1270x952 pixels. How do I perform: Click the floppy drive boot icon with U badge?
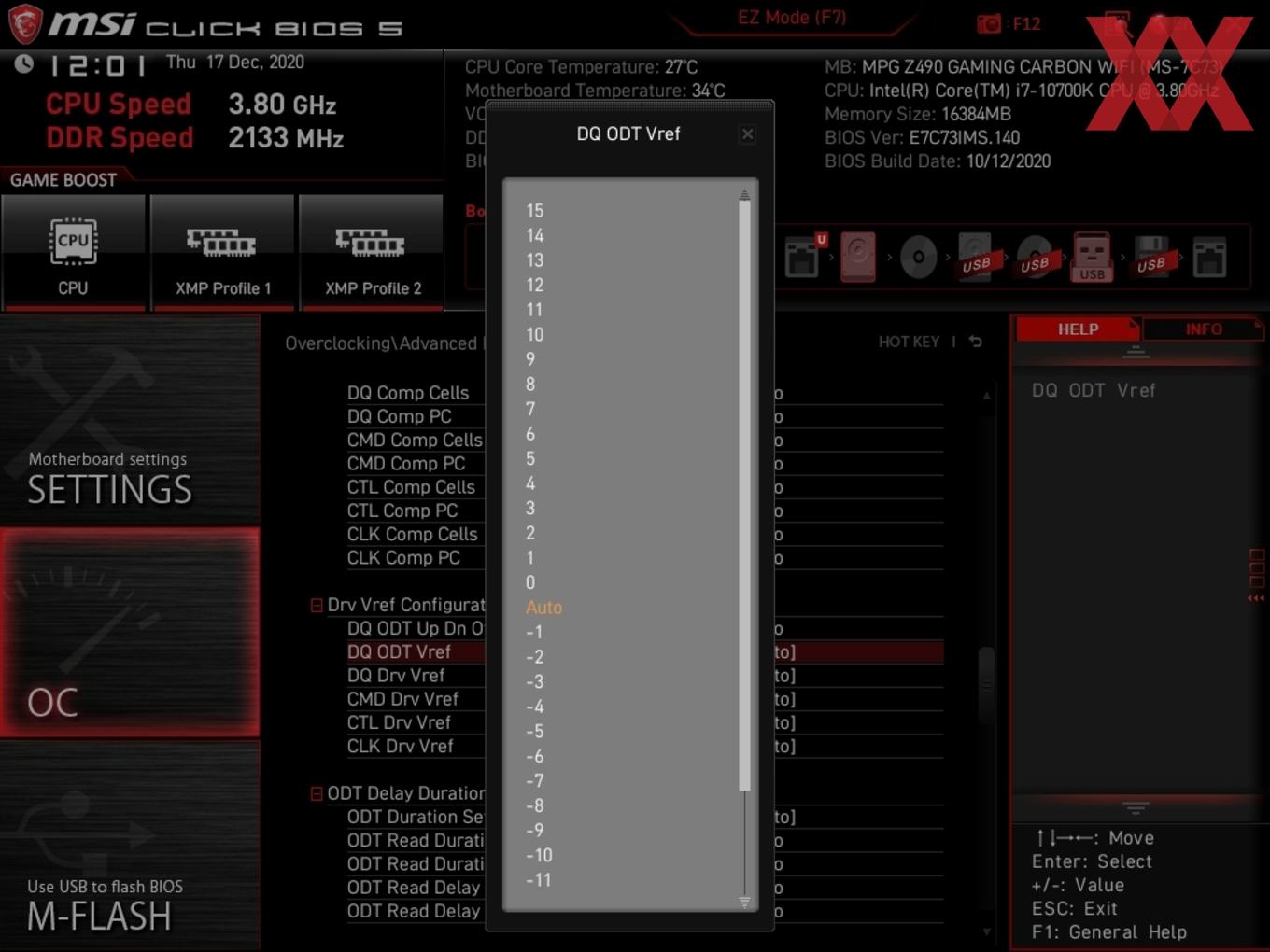804,256
